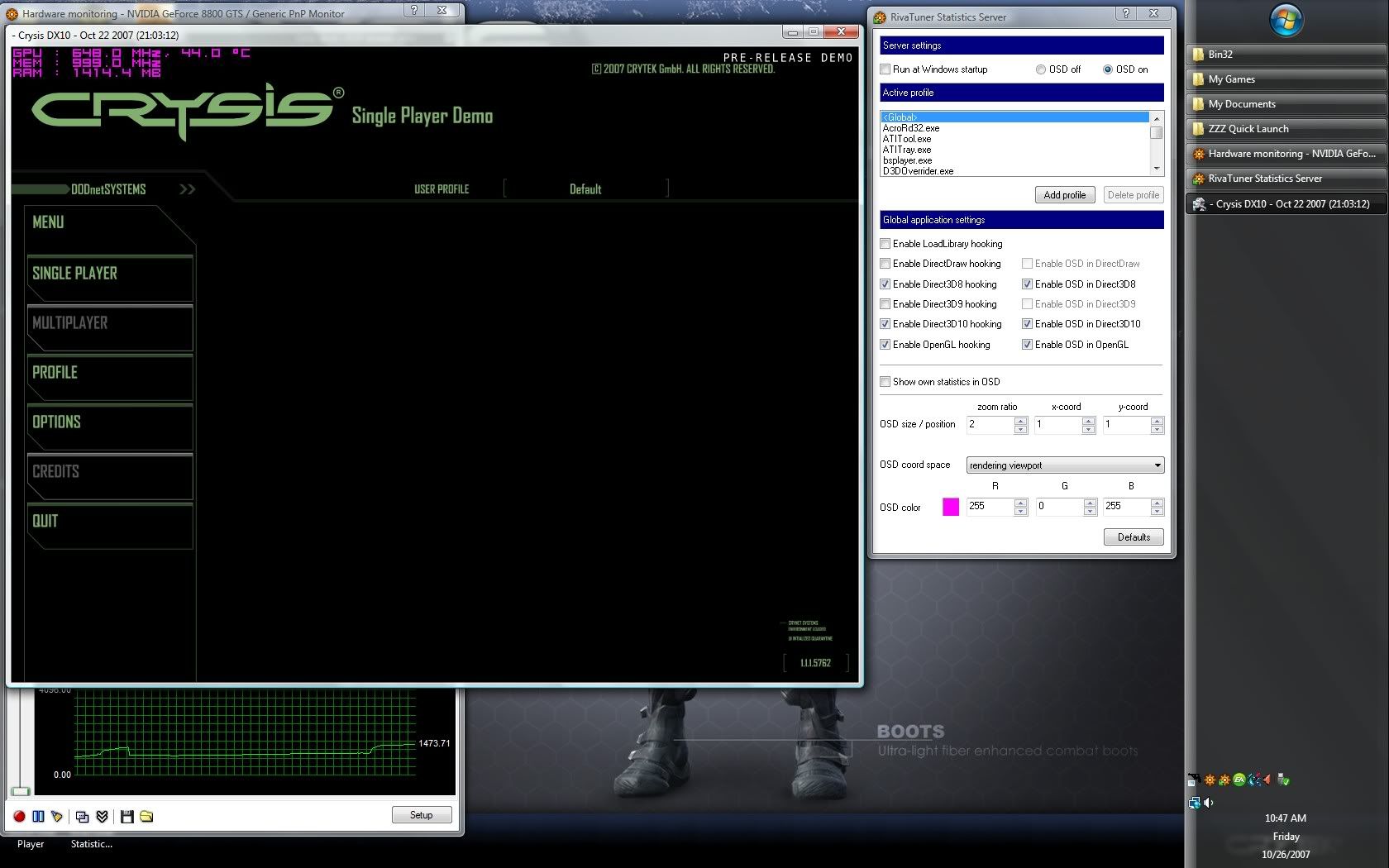Click Quit in Crysis menu
This screenshot has width=1389, height=868.
click(110, 526)
